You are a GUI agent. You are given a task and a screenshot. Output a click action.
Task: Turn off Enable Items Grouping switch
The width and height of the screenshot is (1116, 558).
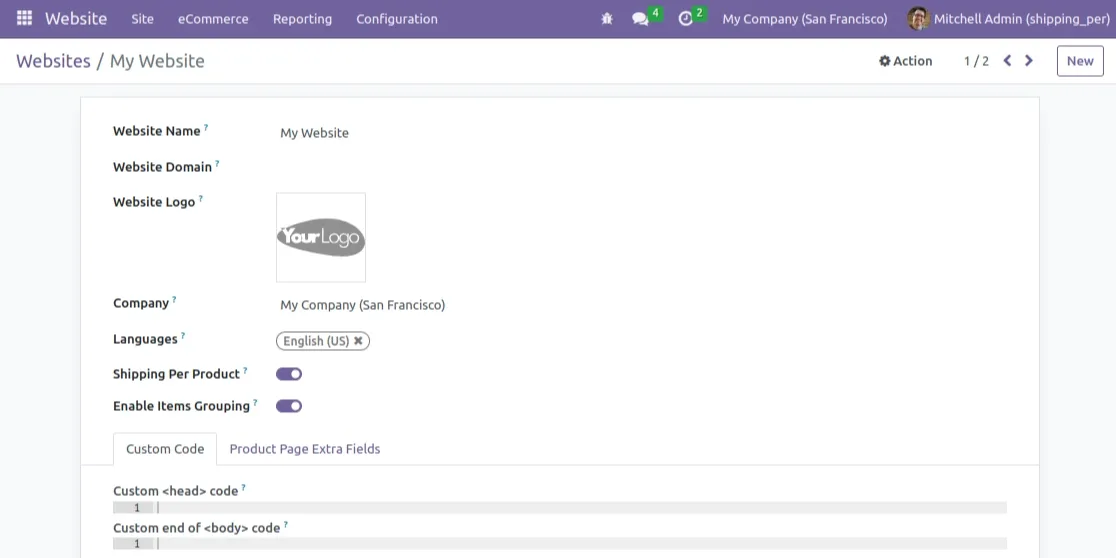point(289,406)
